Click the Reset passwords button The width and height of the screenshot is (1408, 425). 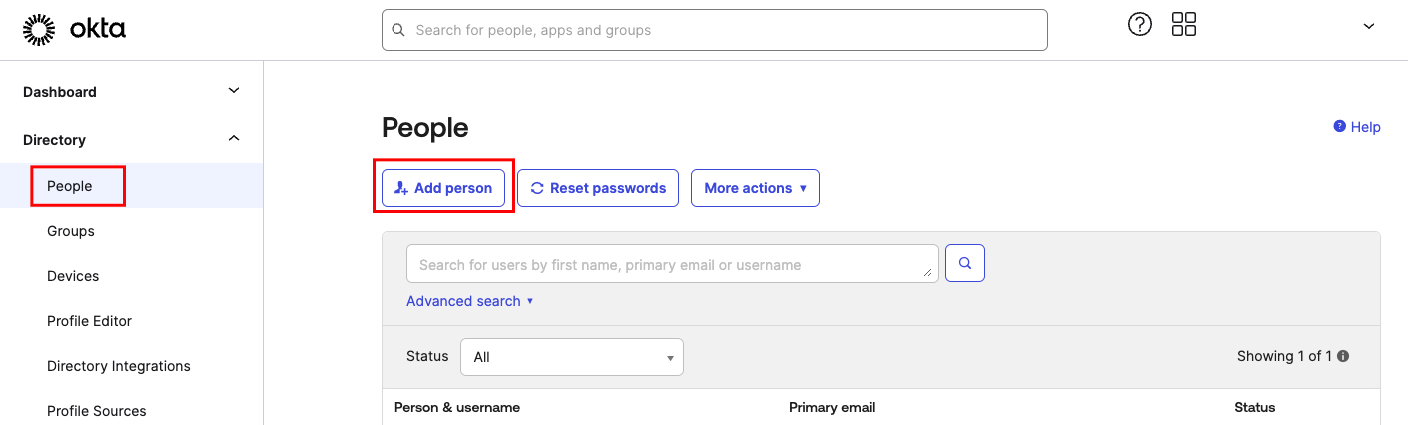pos(598,188)
